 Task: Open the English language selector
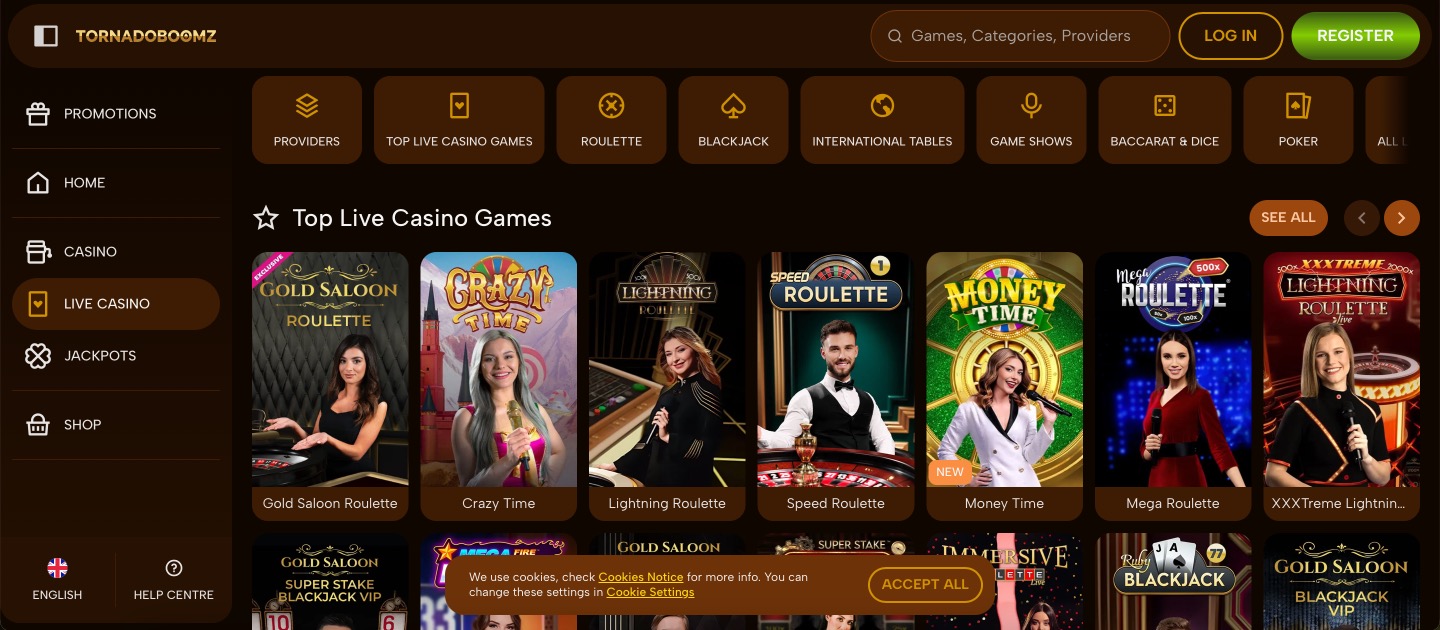pos(58,580)
